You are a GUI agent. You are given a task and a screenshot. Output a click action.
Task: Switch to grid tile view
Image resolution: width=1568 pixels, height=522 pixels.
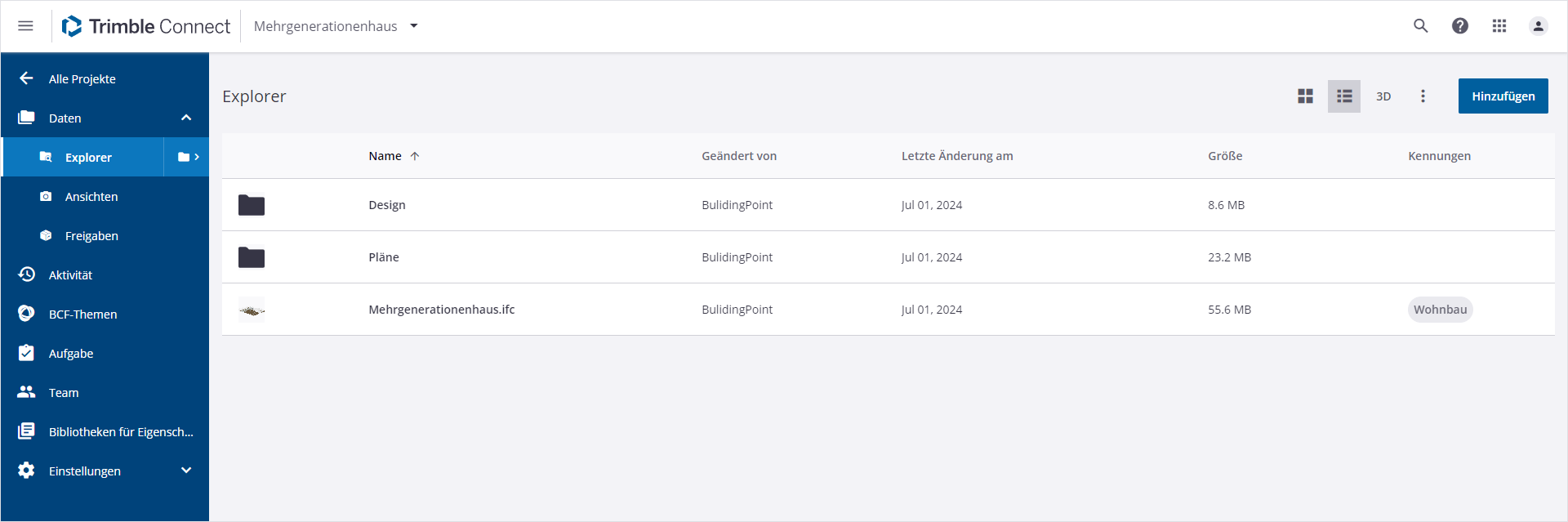pyautogui.click(x=1305, y=96)
